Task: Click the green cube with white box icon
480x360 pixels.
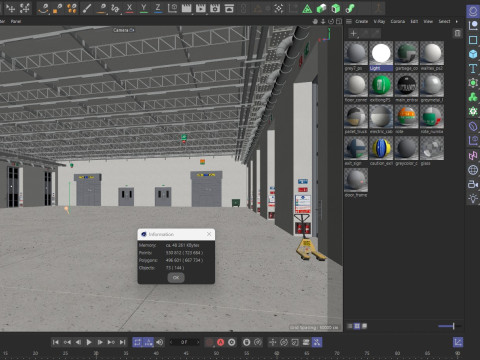Action: pyautogui.click(x=321, y=9)
